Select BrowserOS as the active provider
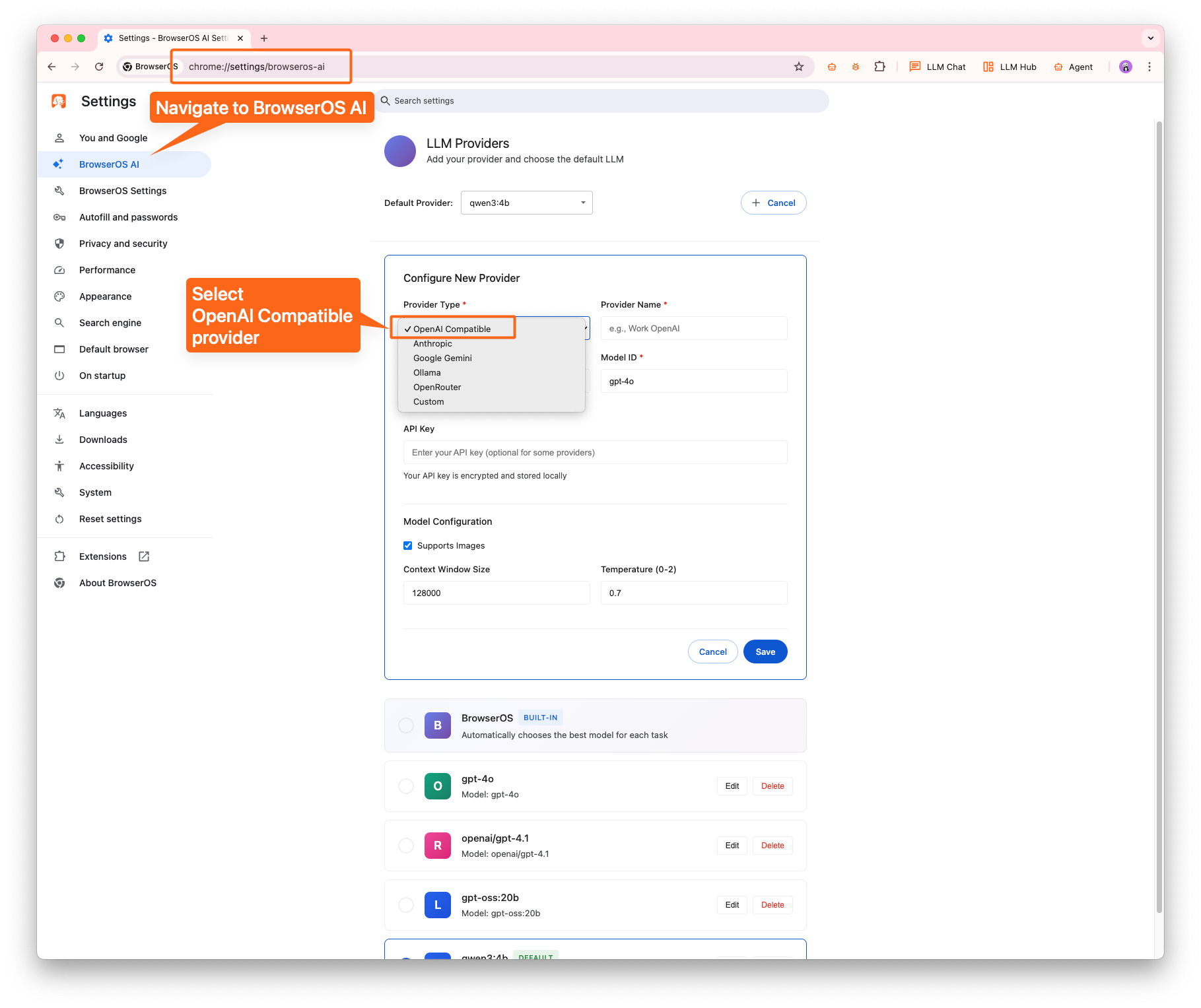This screenshot has height=1008, width=1201. 406,725
